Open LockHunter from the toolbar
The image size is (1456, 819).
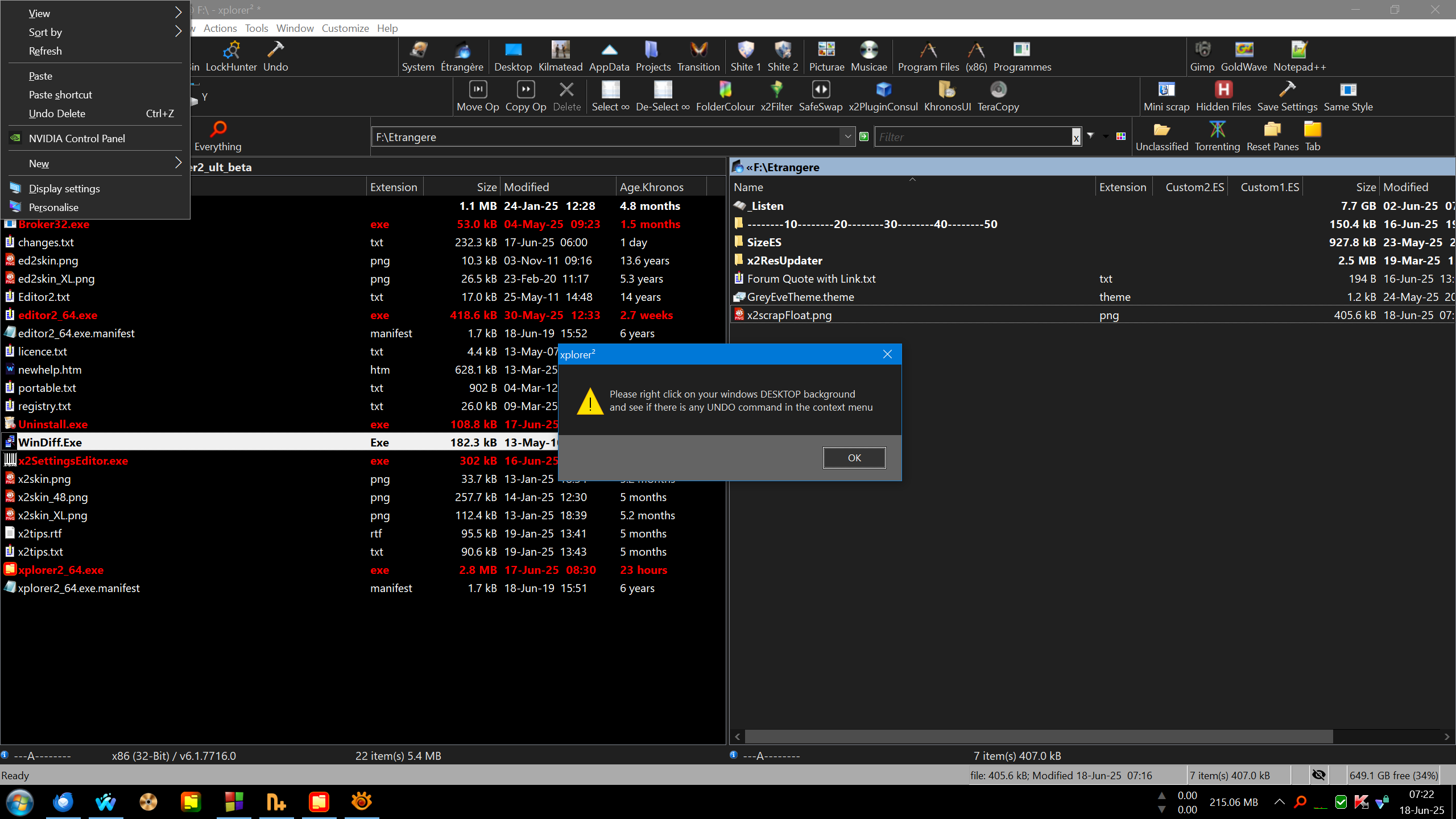click(231, 56)
